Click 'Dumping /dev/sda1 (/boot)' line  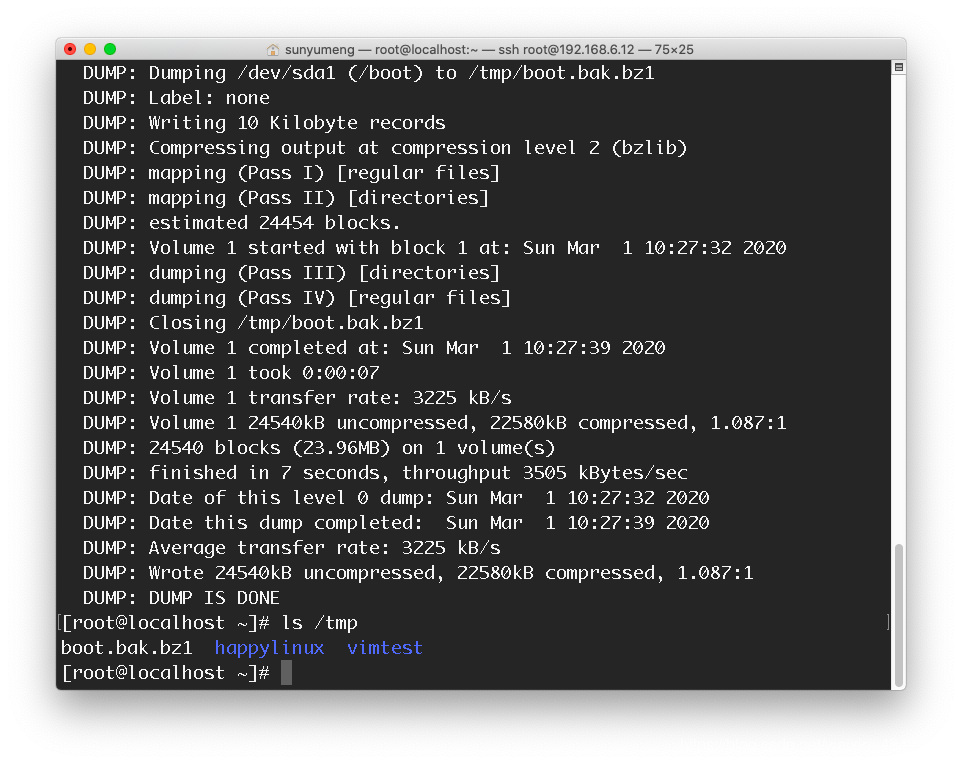pos(369,73)
